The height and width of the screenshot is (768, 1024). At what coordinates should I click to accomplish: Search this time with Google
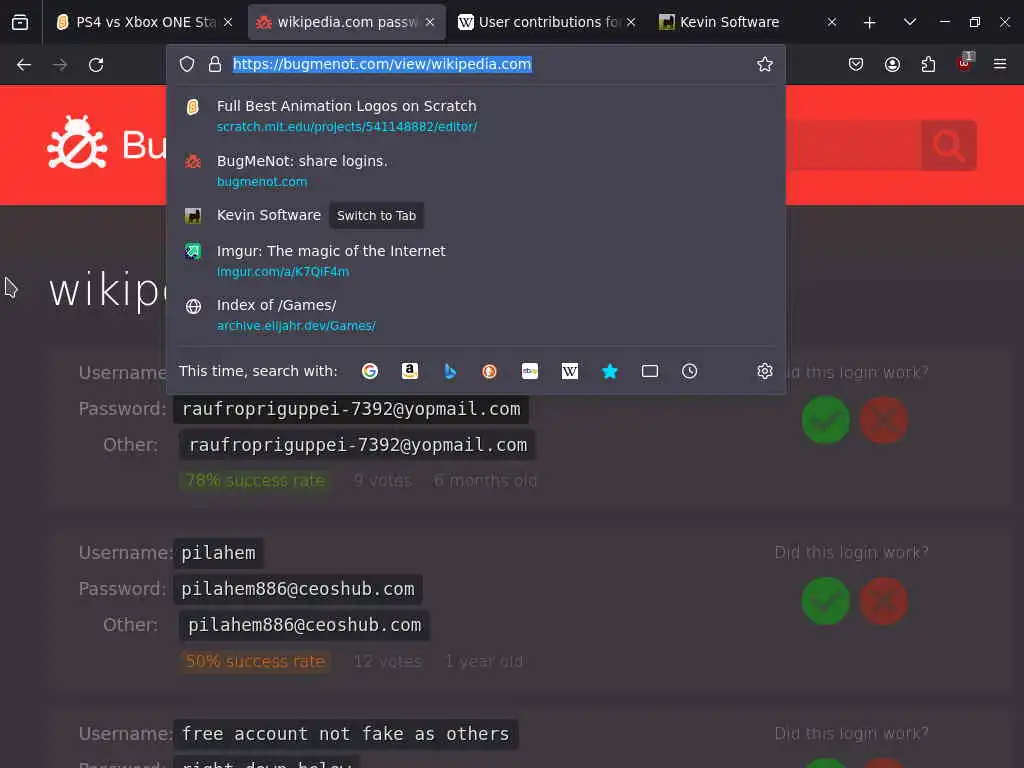tap(370, 371)
